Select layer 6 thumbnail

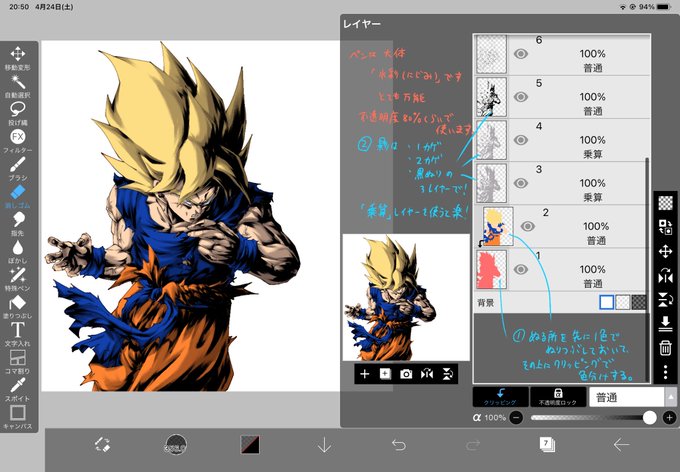click(x=491, y=54)
